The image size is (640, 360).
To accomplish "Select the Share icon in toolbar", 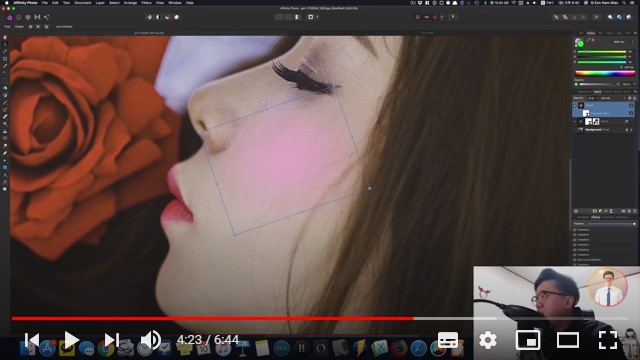I will point(46,17).
